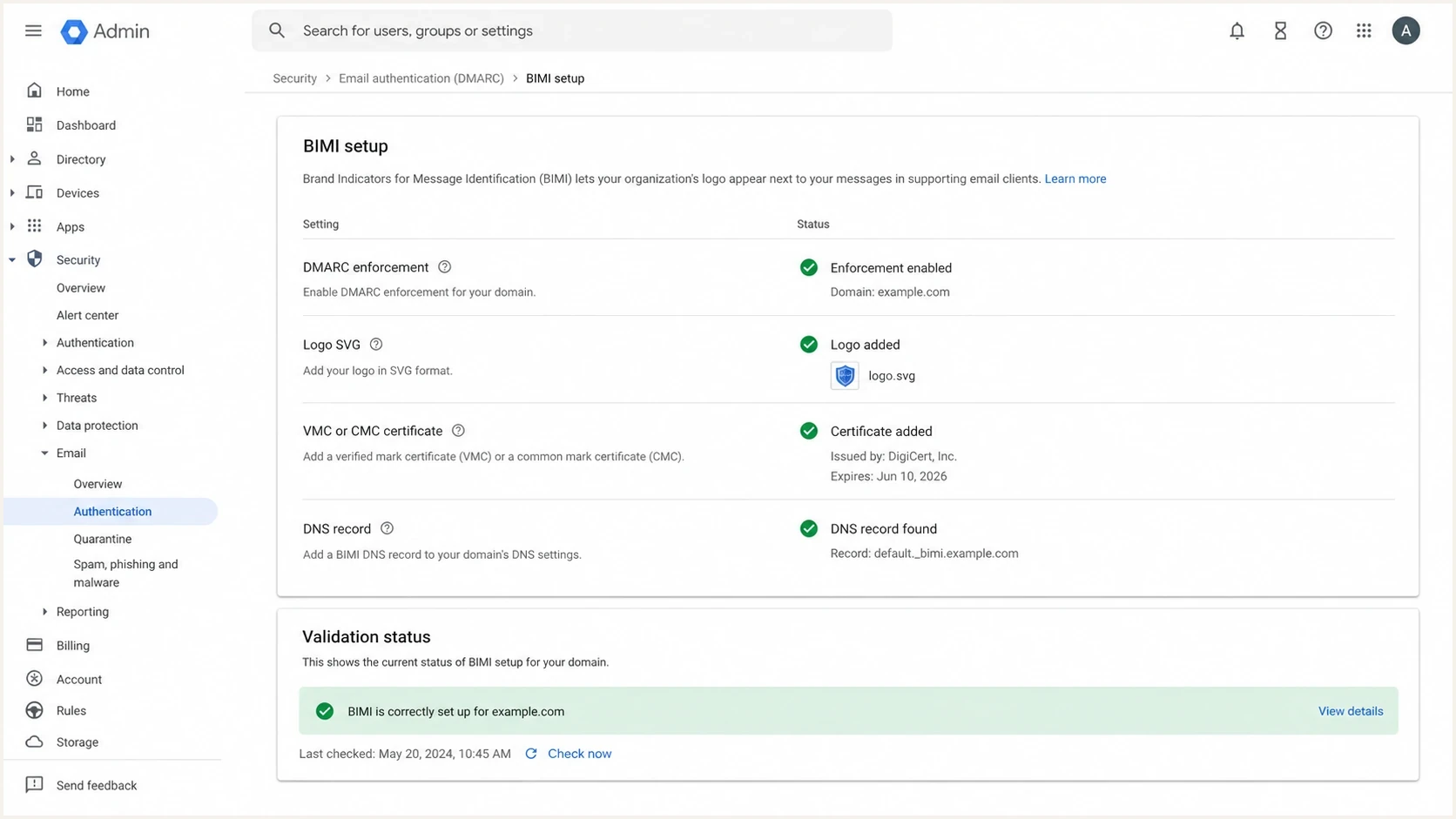Go to Email authentication (DMARC) breadcrumb
Image resolution: width=1456 pixels, height=819 pixels.
pos(421,78)
